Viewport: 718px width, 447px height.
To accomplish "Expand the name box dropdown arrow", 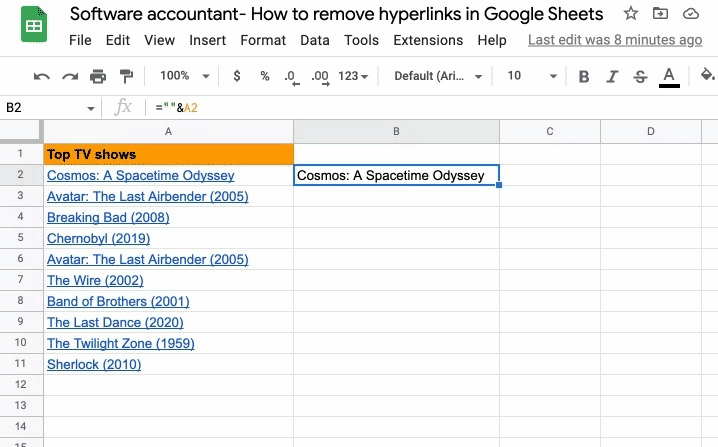I will click(91, 109).
